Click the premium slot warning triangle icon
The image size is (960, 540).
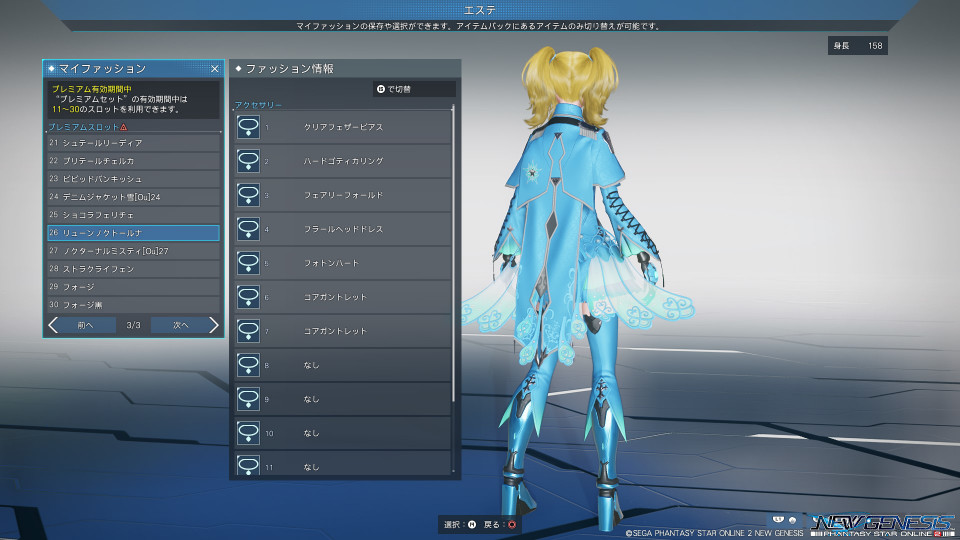point(124,127)
